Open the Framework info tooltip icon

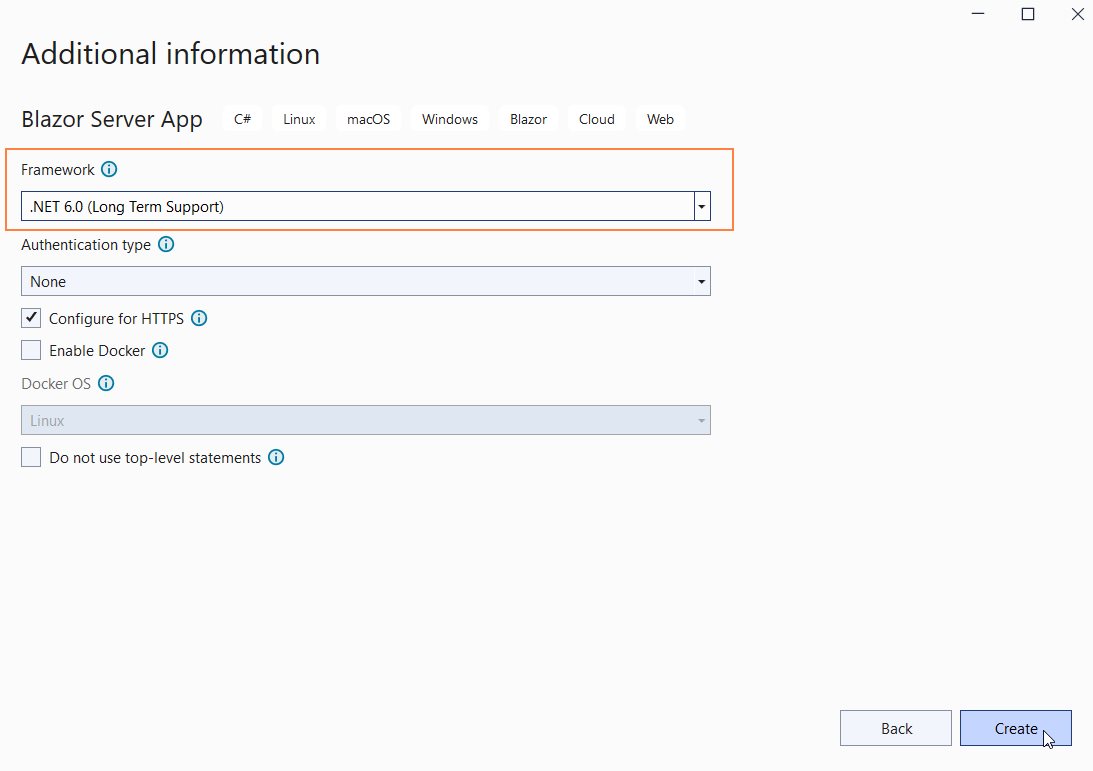coord(110,169)
